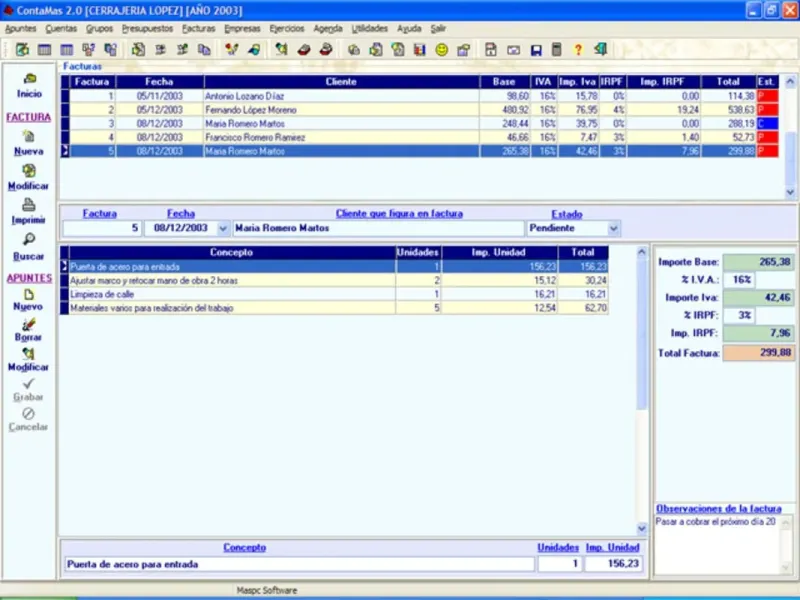
Task: Click the blue floppy disk toolbar icon
Action: (x=536, y=49)
